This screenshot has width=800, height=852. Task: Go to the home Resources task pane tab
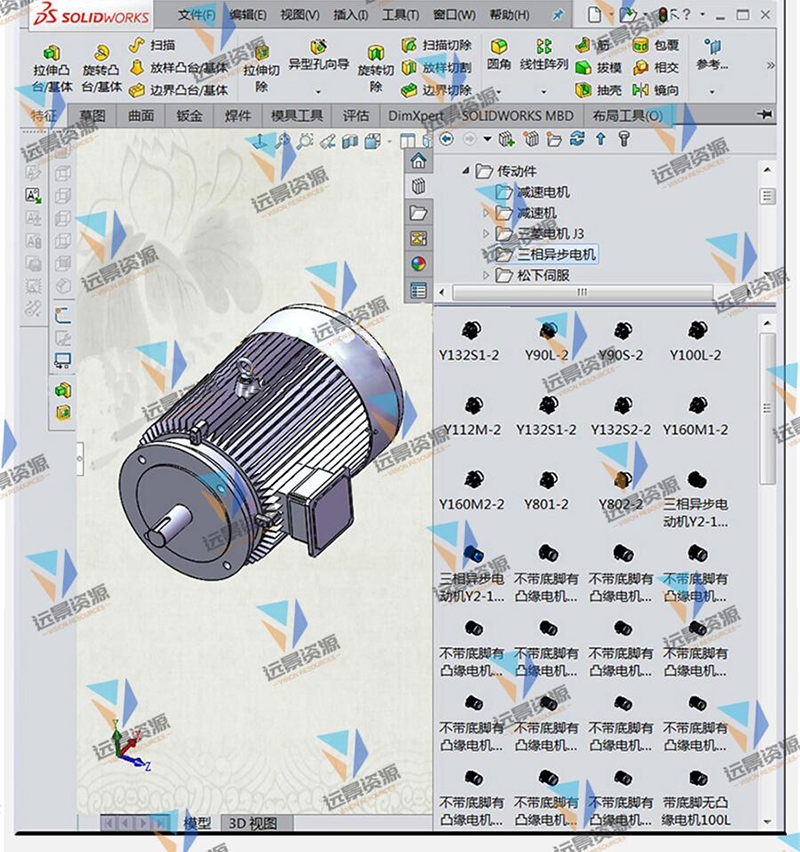click(x=418, y=161)
